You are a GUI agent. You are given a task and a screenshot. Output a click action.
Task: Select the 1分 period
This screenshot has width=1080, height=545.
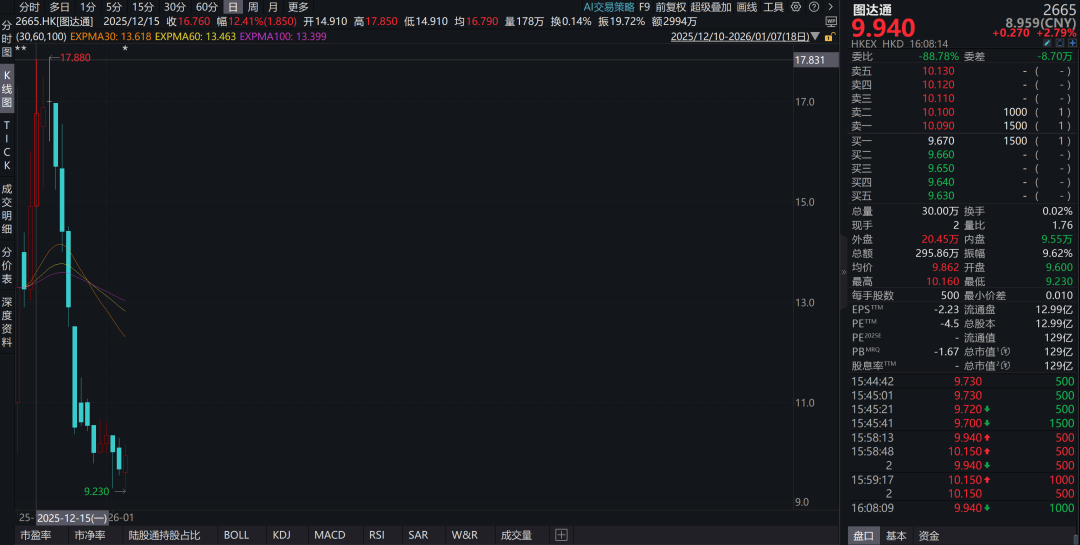87,7
